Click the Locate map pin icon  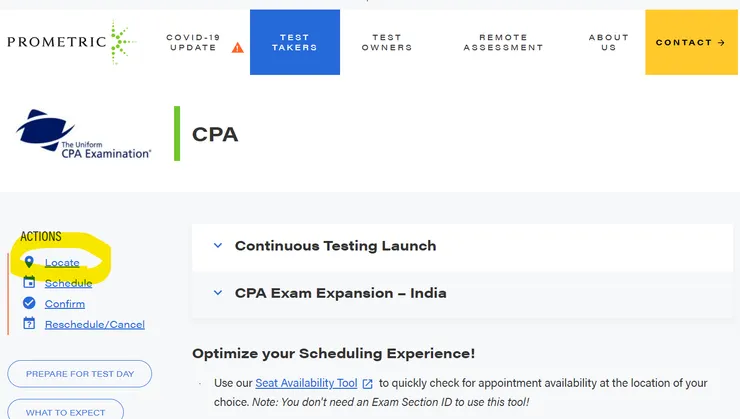pyautogui.click(x=29, y=262)
